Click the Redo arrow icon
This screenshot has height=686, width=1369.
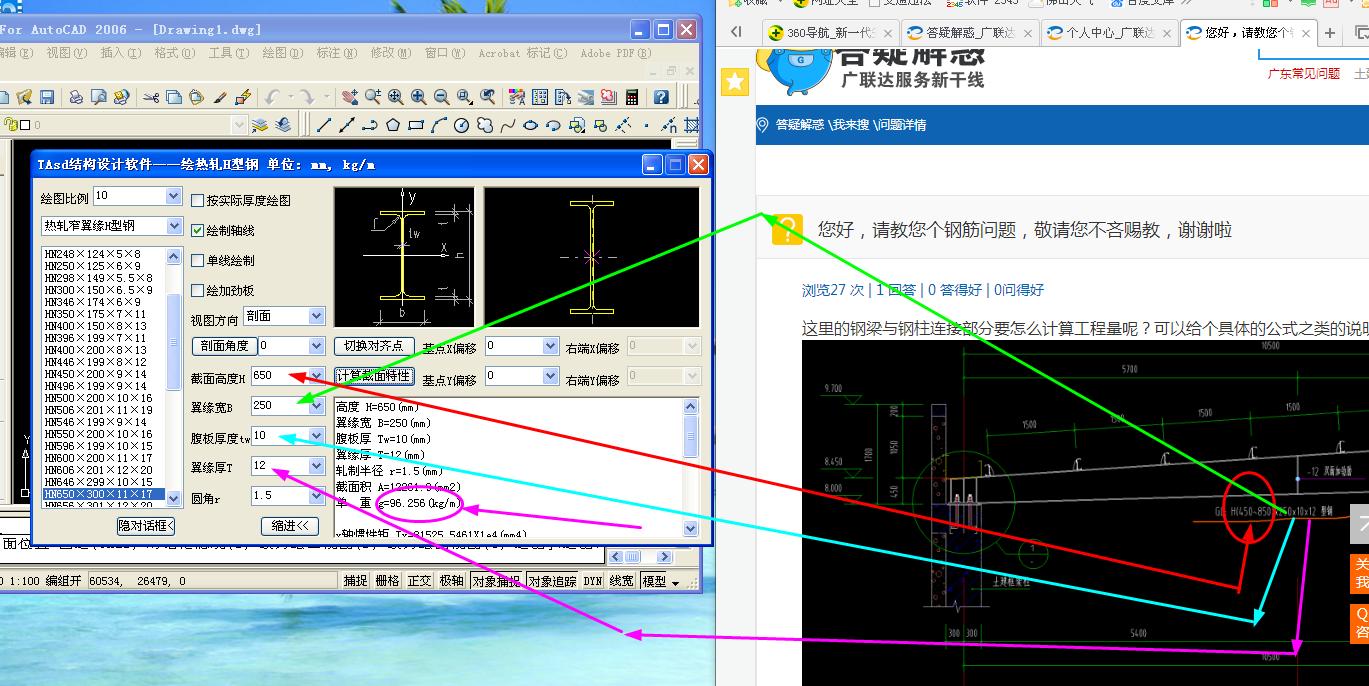tap(307, 97)
